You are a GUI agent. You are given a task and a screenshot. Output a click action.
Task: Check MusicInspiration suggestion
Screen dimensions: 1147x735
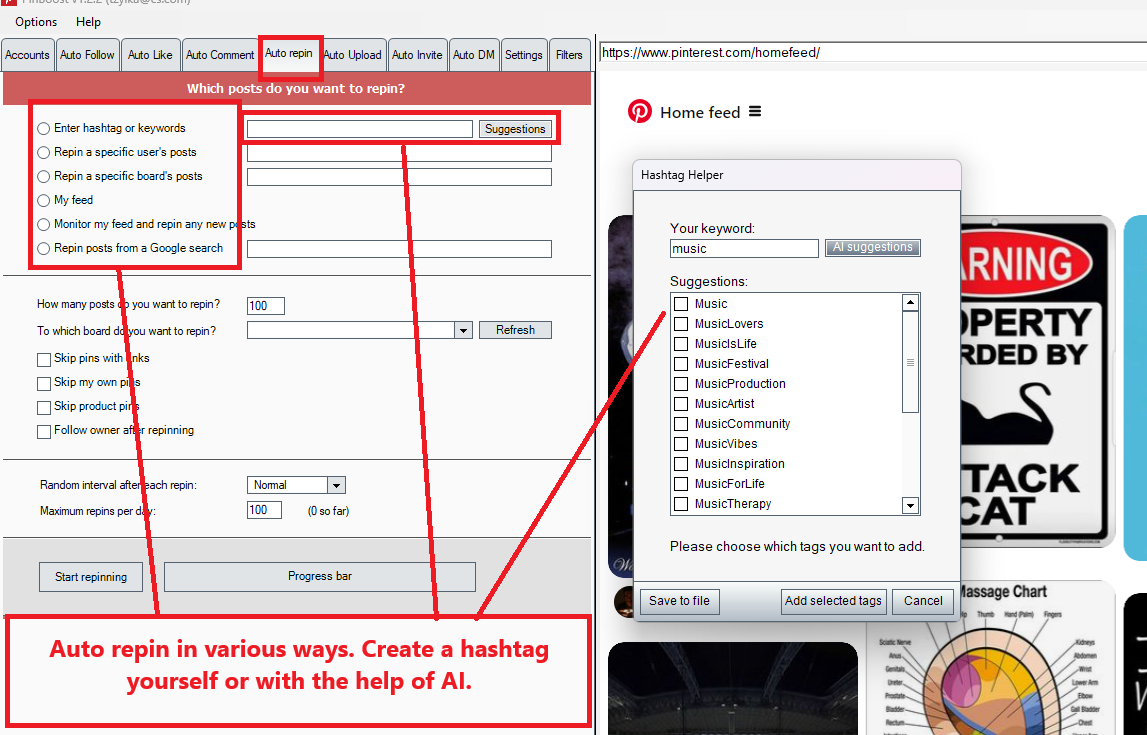(681, 464)
